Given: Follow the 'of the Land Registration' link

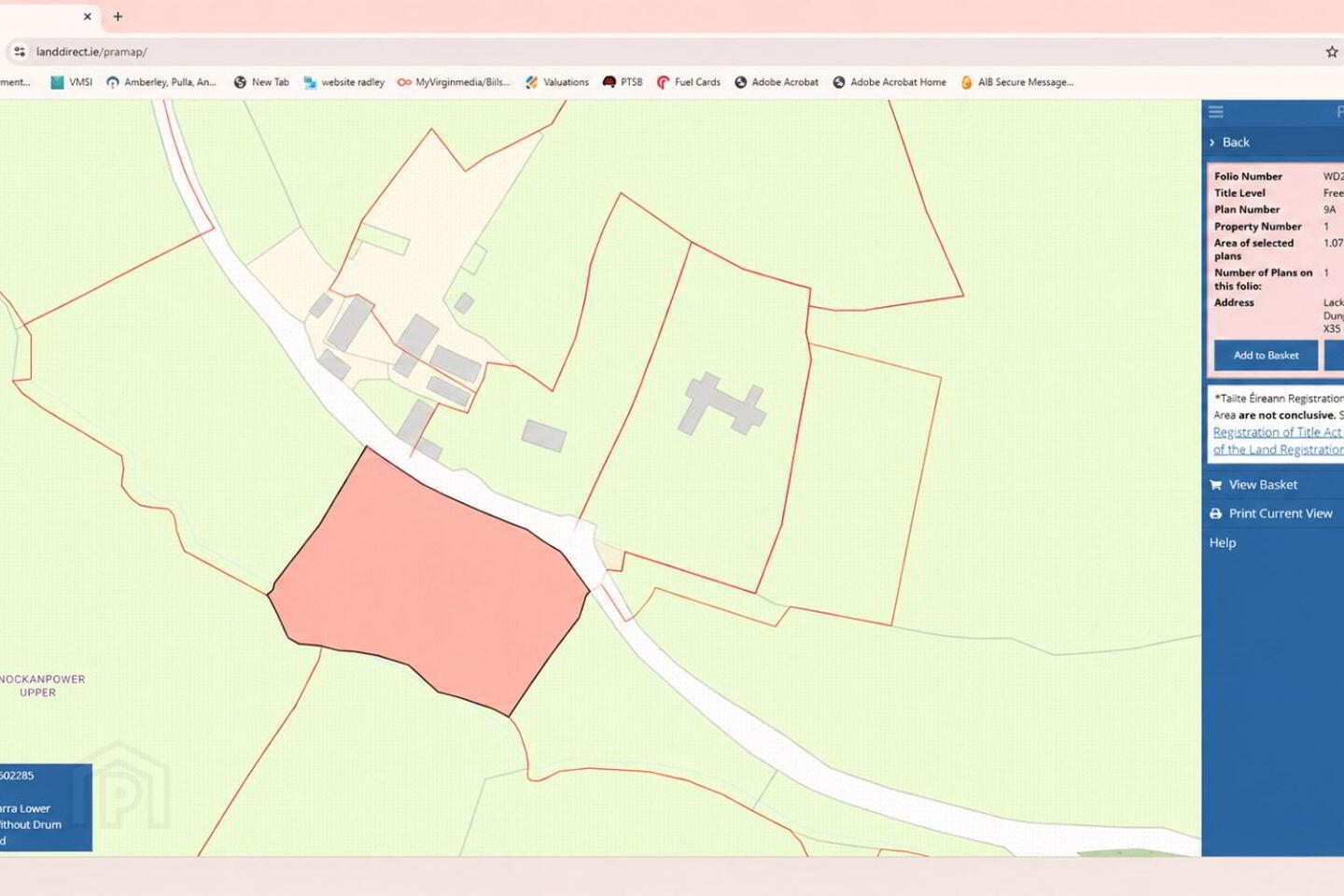Looking at the screenshot, I should coord(1279,449).
